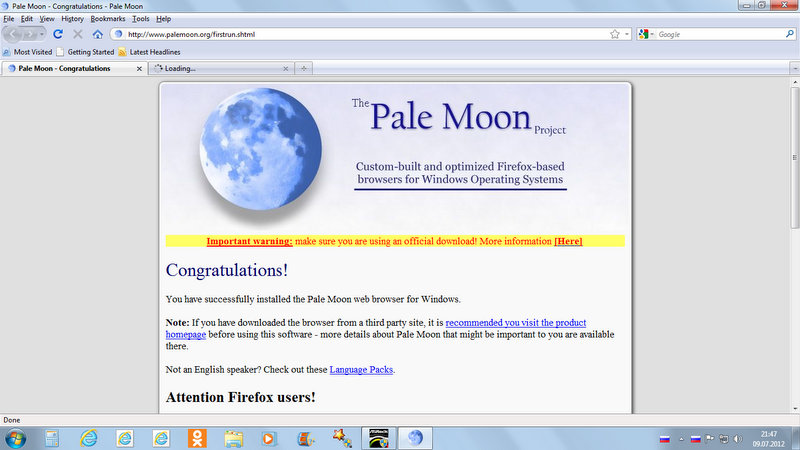The height and width of the screenshot is (450, 800).
Task: Open the back/forward history dropdown arrow
Action: pos(42,34)
